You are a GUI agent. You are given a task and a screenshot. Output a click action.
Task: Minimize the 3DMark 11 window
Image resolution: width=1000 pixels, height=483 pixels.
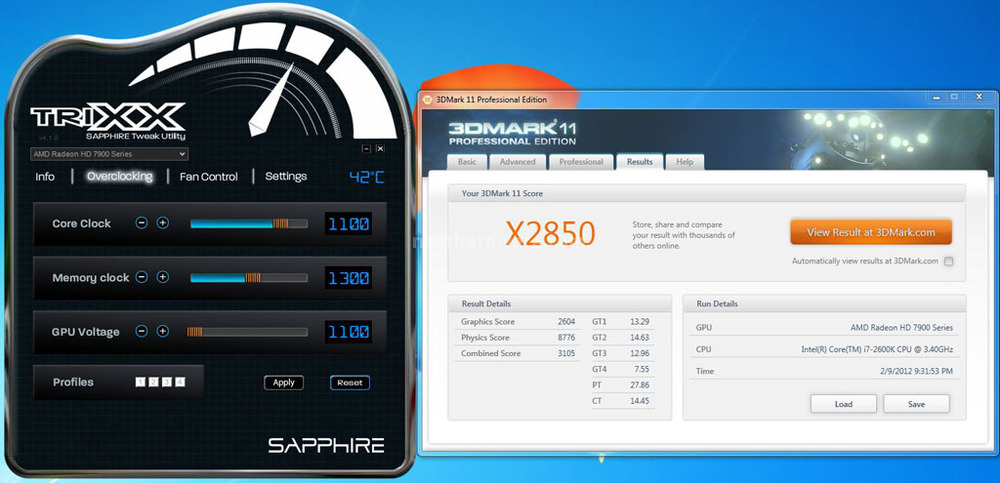[x=936, y=97]
